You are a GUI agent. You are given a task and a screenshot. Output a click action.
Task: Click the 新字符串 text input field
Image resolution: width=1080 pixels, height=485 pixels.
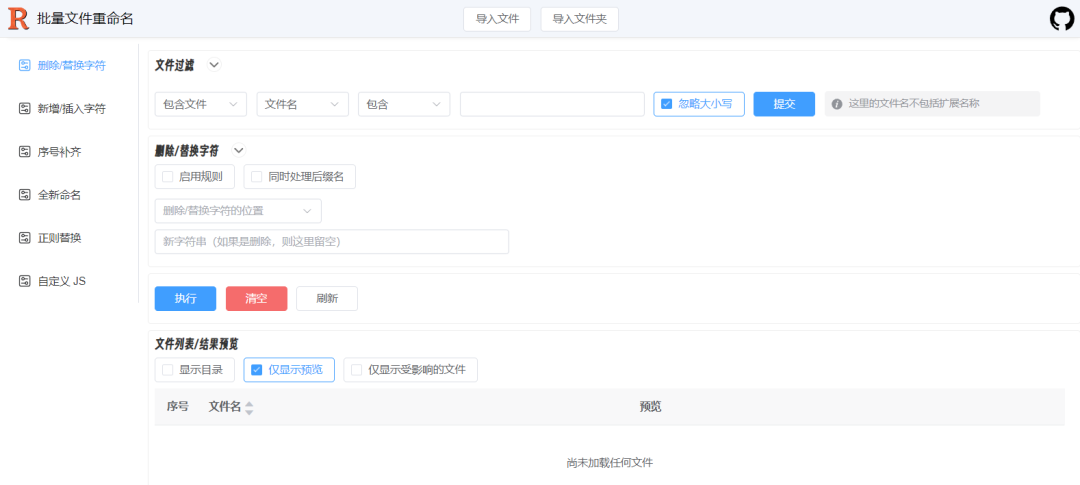click(x=331, y=242)
